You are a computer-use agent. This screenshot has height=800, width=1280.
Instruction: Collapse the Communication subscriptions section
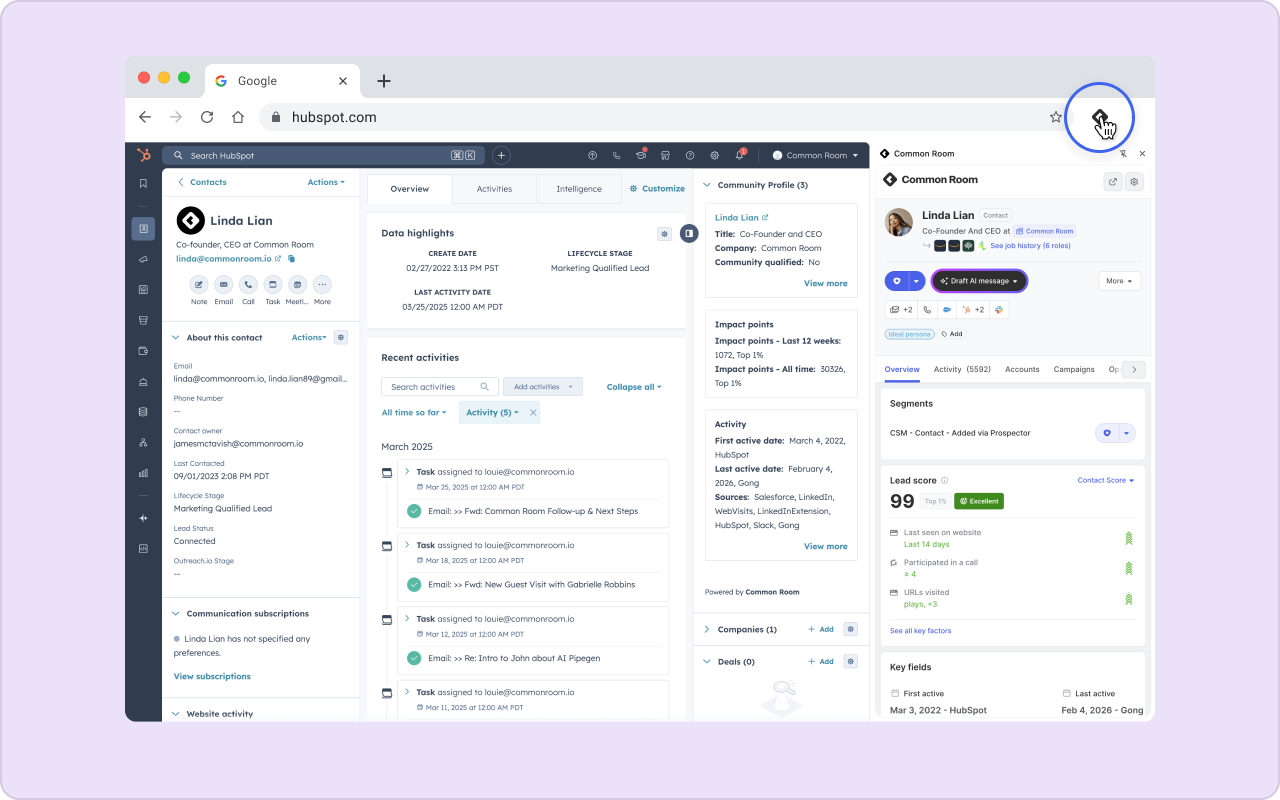tap(176, 614)
